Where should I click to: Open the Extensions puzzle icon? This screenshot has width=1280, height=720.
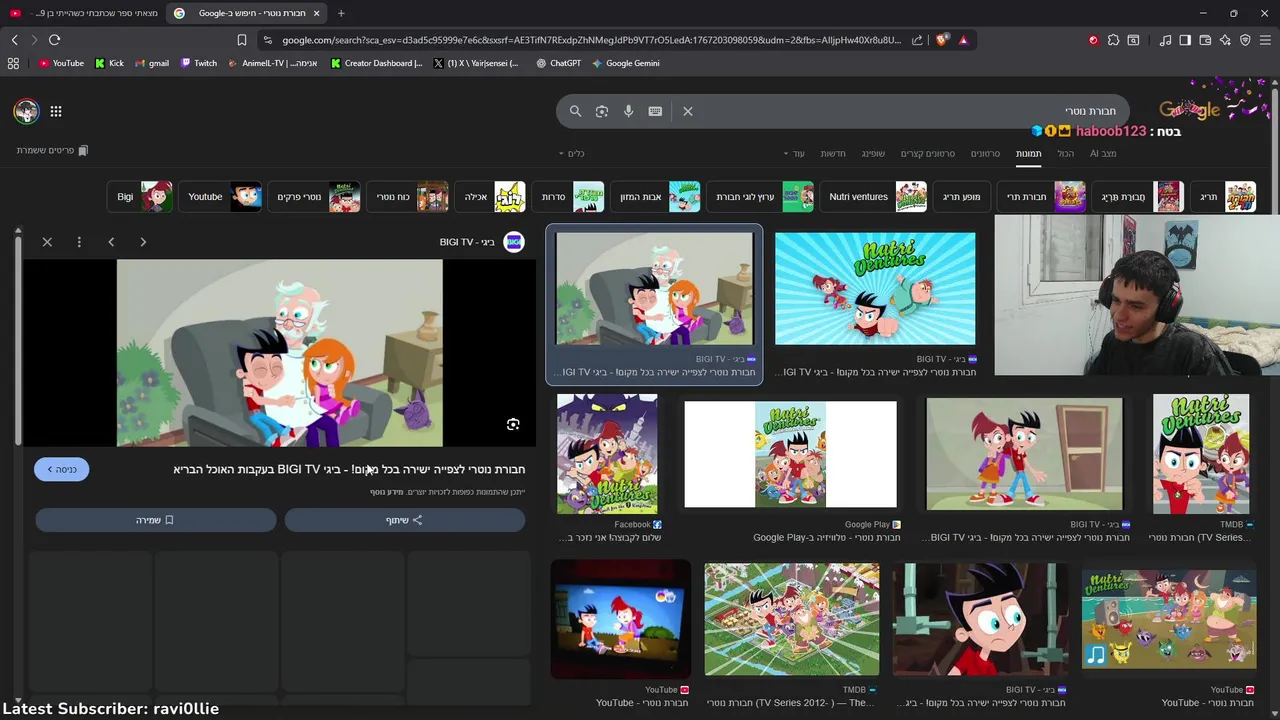point(1113,40)
